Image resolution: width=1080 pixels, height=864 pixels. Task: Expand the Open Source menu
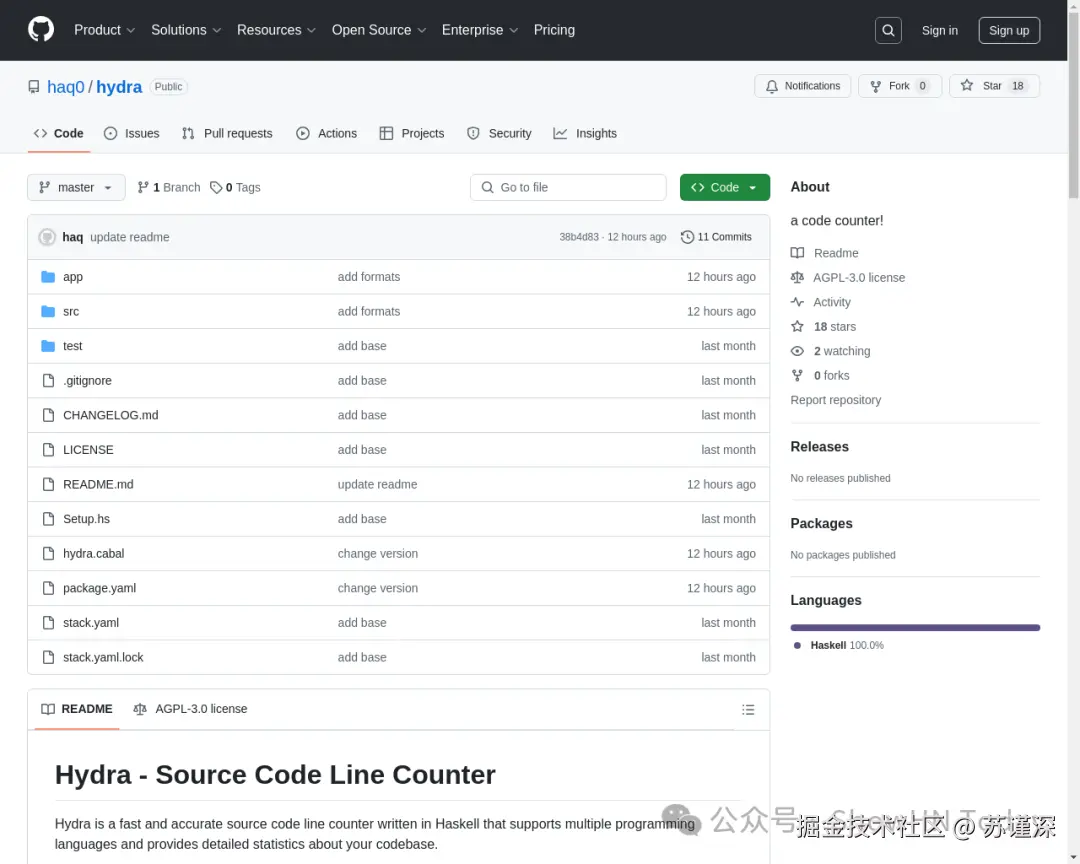pyautogui.click(x=379, y=30)
